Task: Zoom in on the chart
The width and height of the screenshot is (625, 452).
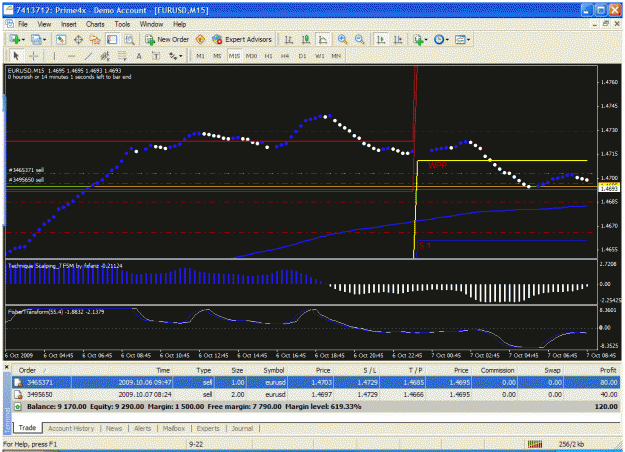Action: 342,39
